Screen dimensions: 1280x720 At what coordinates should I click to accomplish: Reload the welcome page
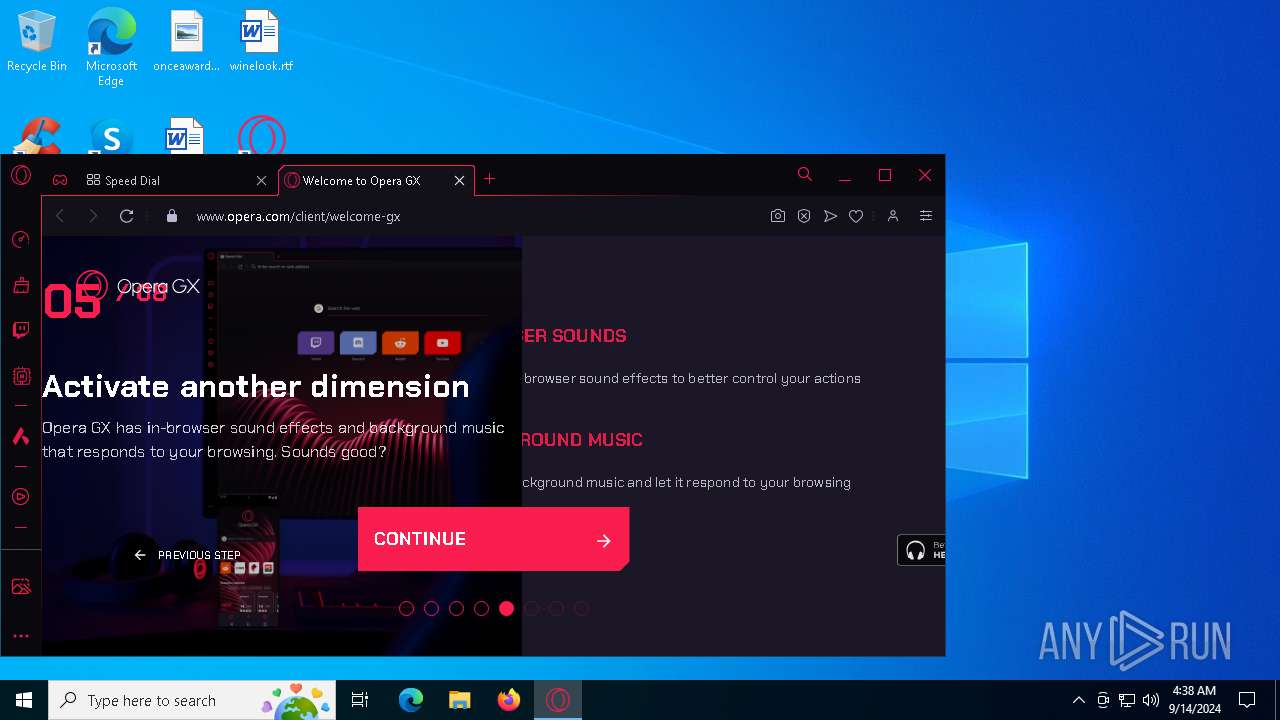[126, 216]
